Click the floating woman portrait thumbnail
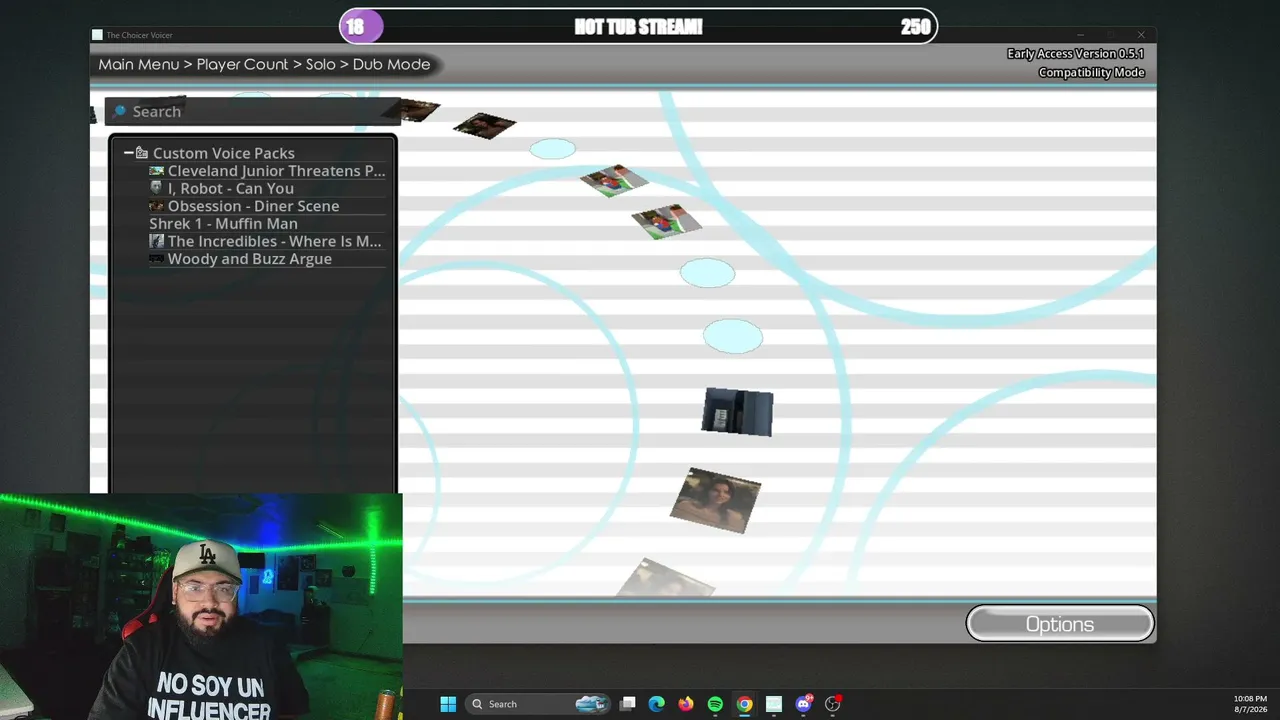Screen dimensions: 1280x720 coord(715,500)
